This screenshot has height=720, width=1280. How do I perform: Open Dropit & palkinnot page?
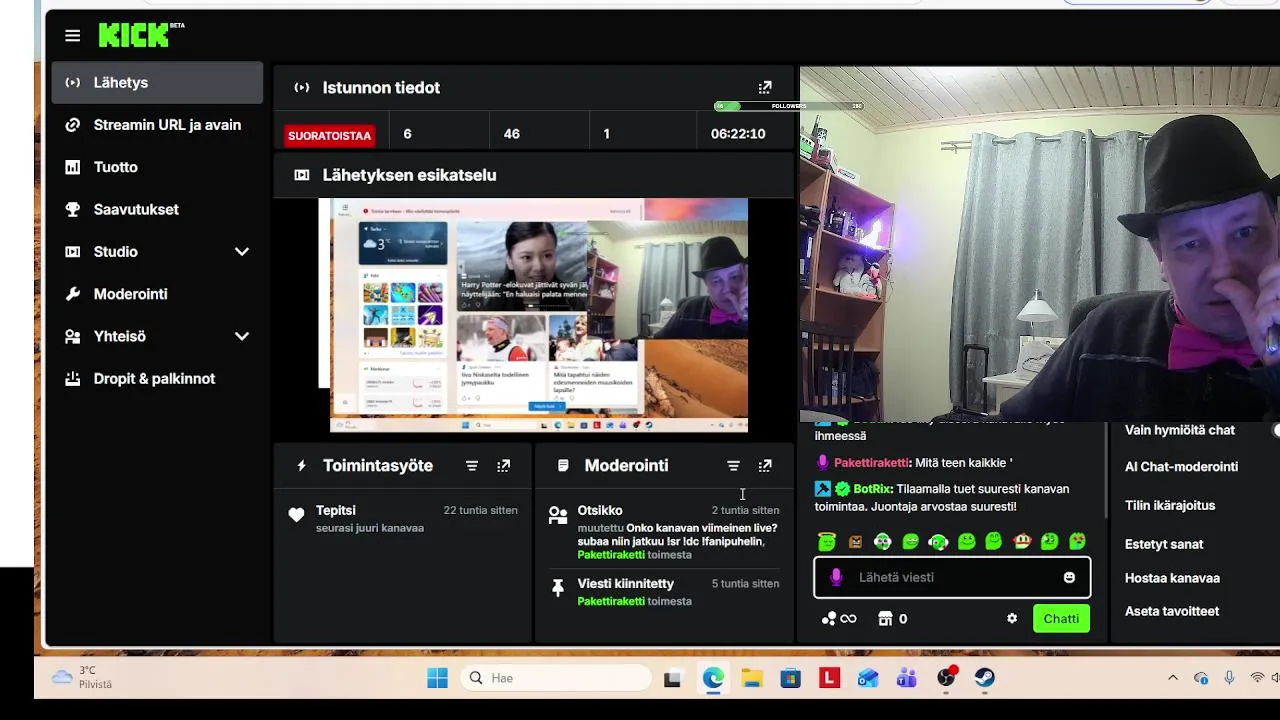pyautogui.click(x=157, y=379)
